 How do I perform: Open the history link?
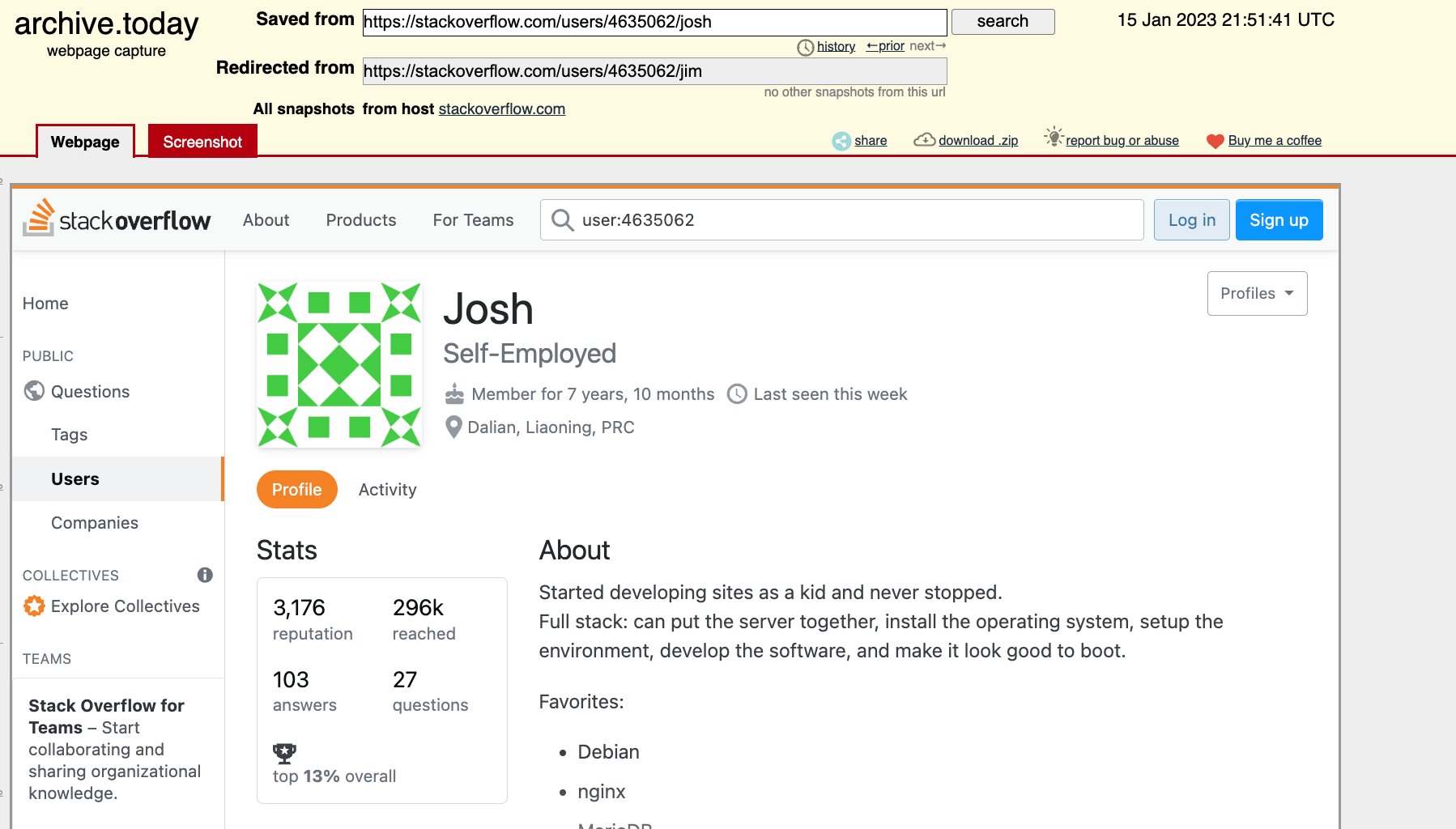click(x=836, y=47)
